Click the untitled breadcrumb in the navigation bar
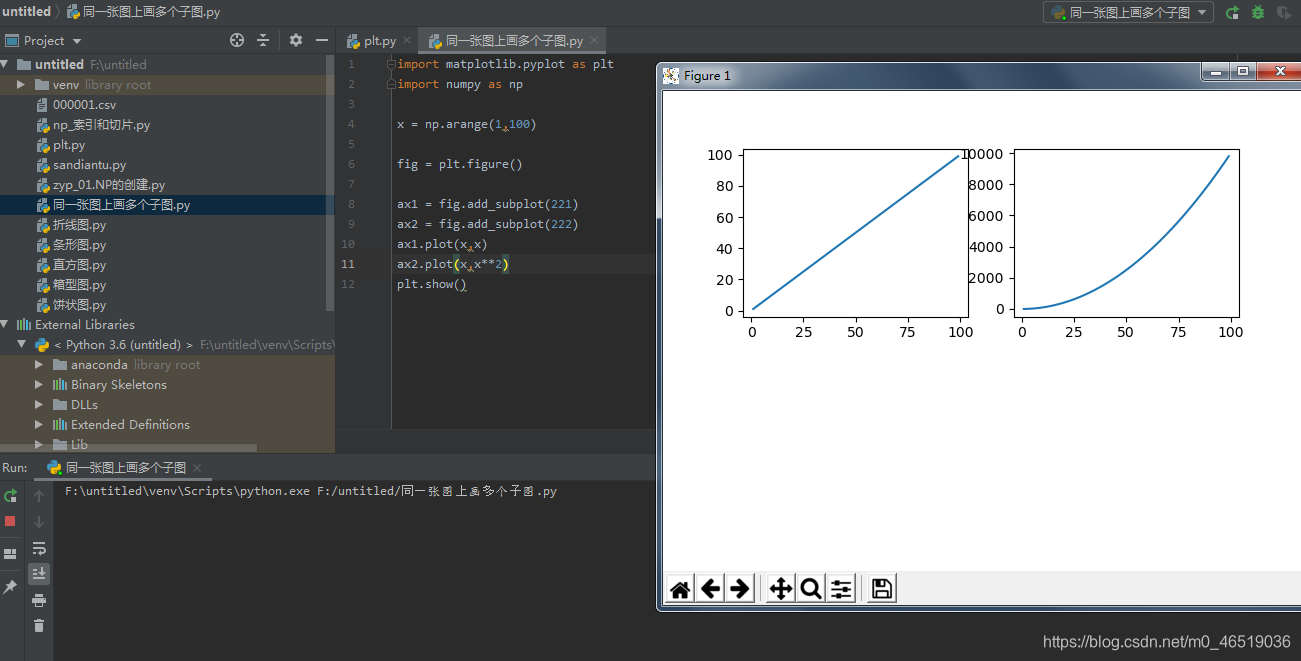This screenshot has height=661, width=1301. (x=26, y=11)
